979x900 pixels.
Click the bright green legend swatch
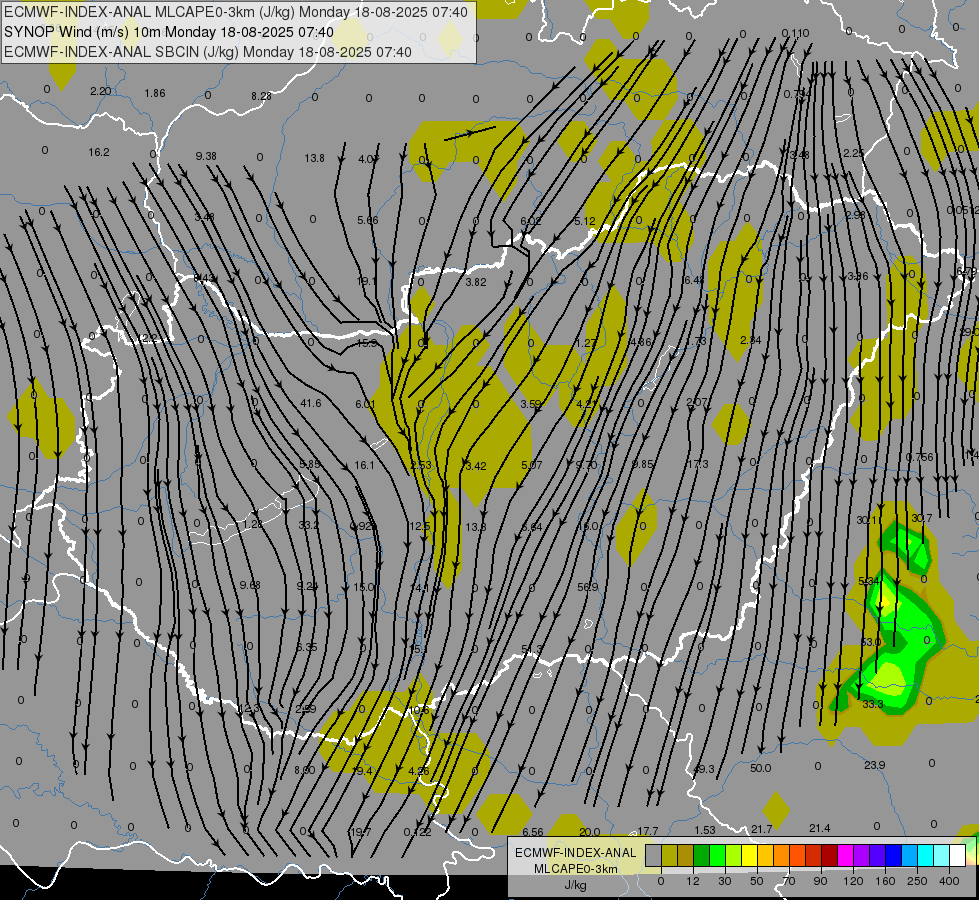tap(717, 855)
